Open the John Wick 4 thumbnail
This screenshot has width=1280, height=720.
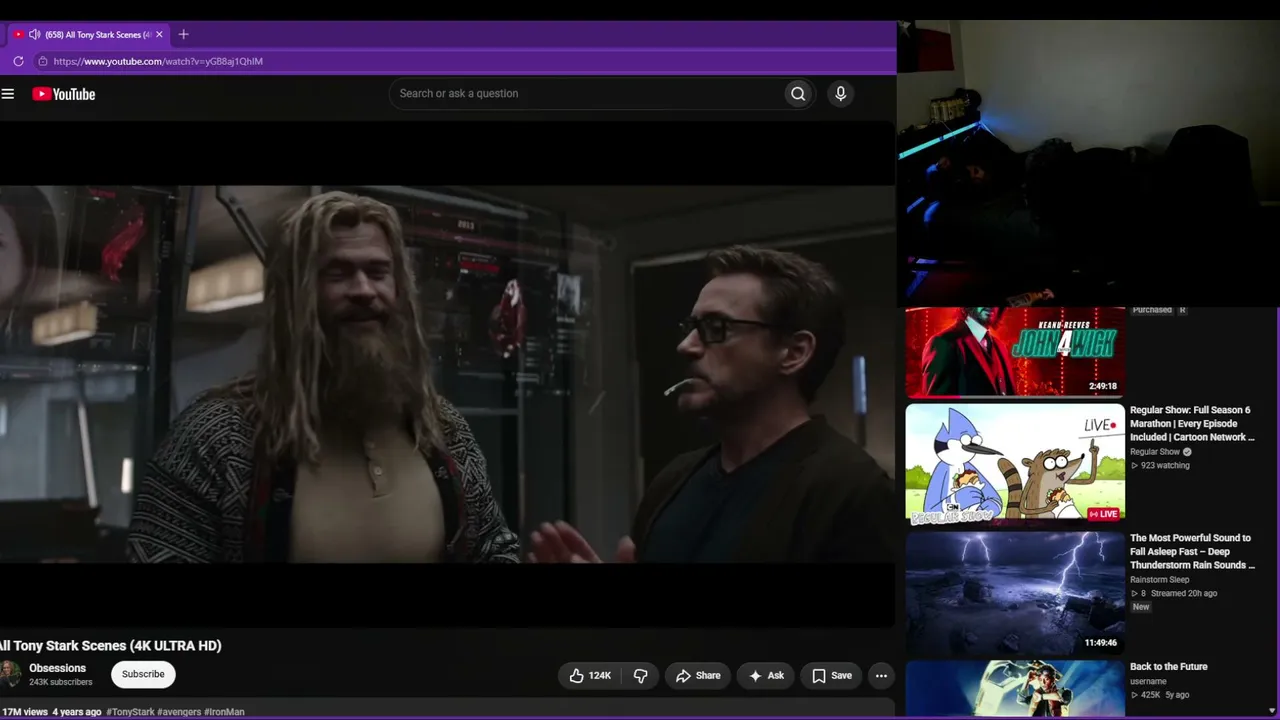[1015, 352]
